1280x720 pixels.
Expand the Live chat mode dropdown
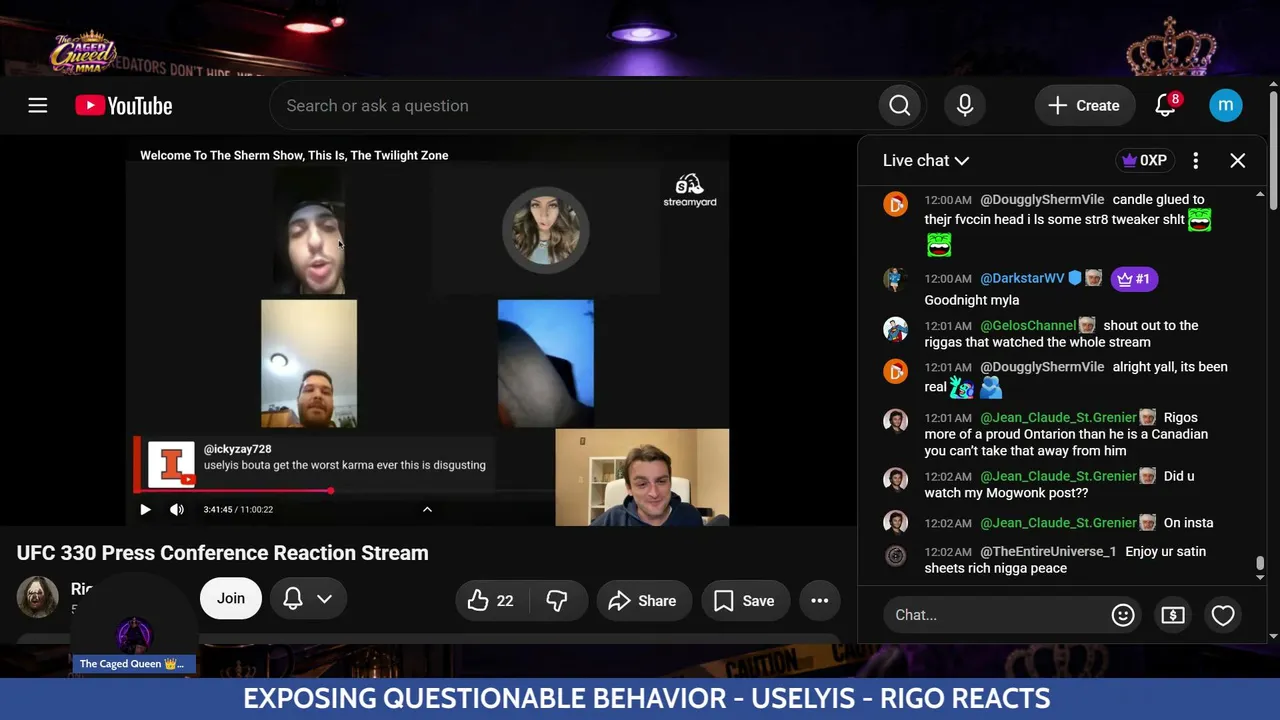click(926, 160)
